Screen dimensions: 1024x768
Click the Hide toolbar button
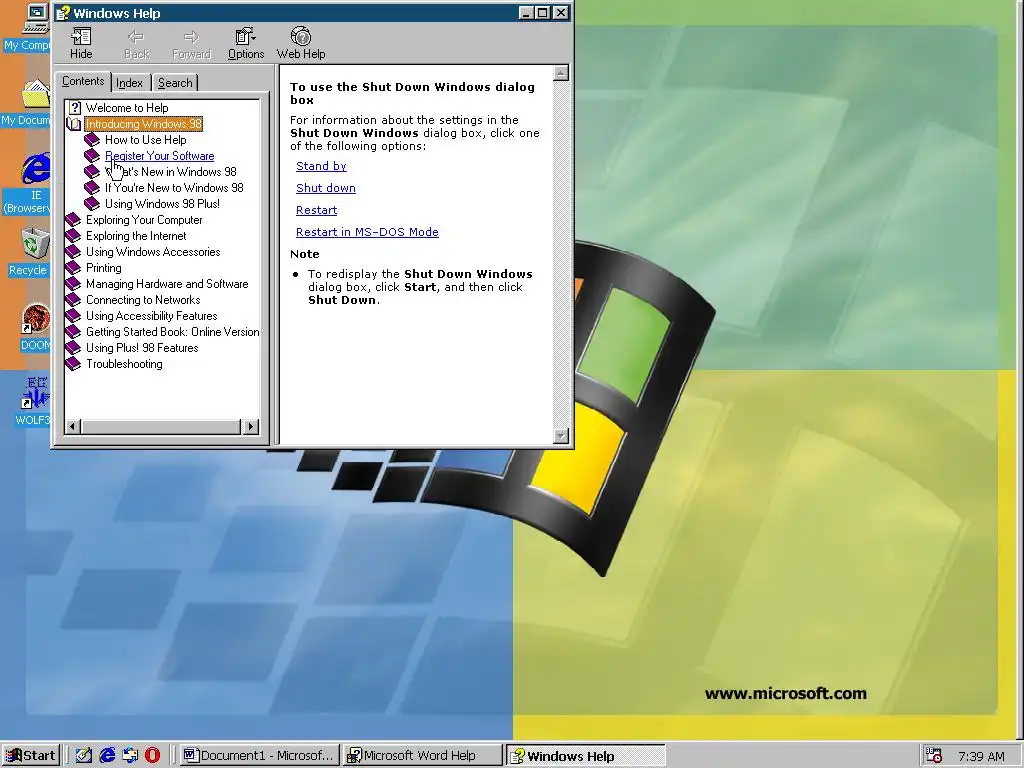(x=81, y=44)
